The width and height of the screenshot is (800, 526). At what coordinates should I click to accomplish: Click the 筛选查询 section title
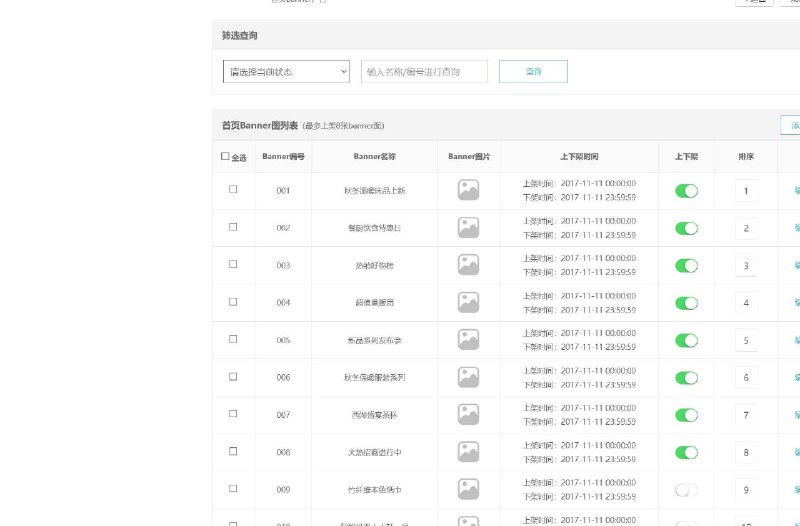pos(239,35)
